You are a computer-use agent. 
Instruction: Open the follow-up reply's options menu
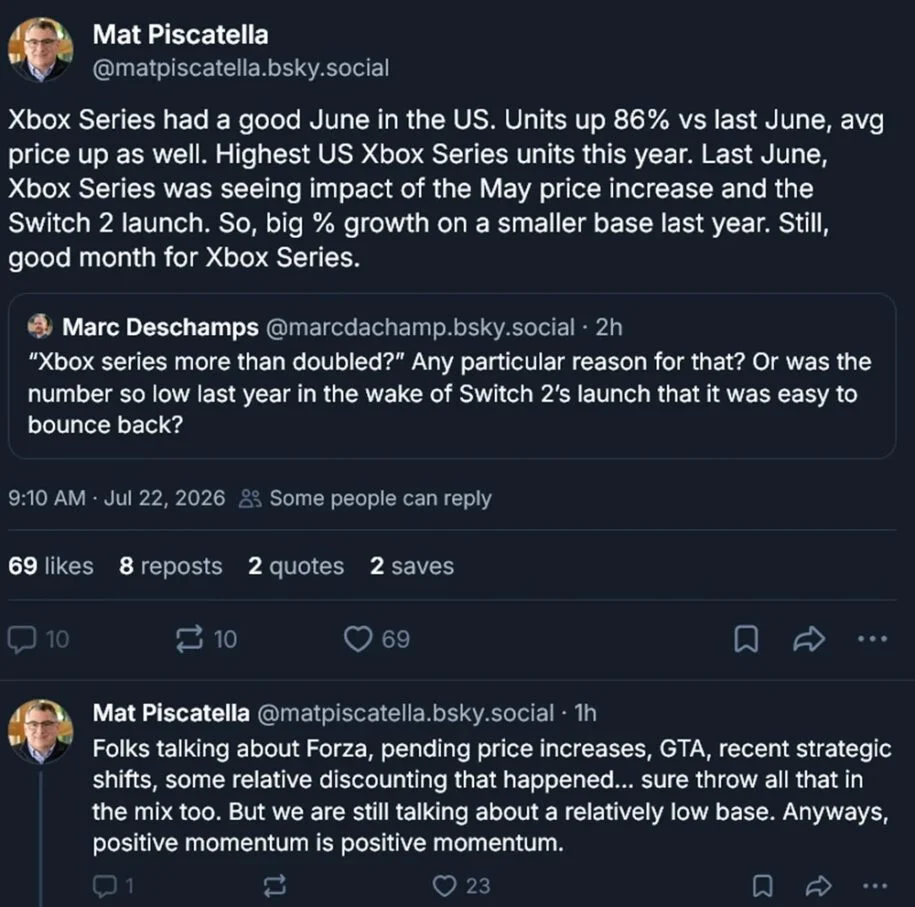pyautogui.click(x=875, y=886)
